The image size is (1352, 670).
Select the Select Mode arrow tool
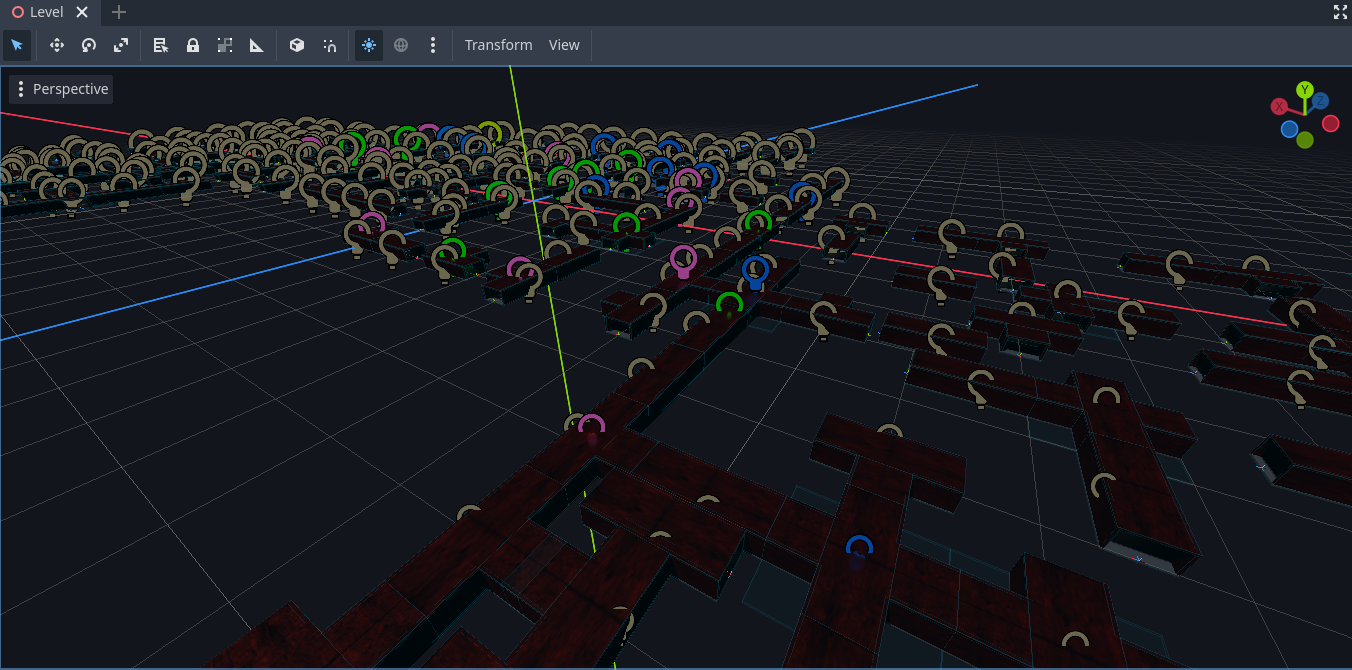point(17,45)
